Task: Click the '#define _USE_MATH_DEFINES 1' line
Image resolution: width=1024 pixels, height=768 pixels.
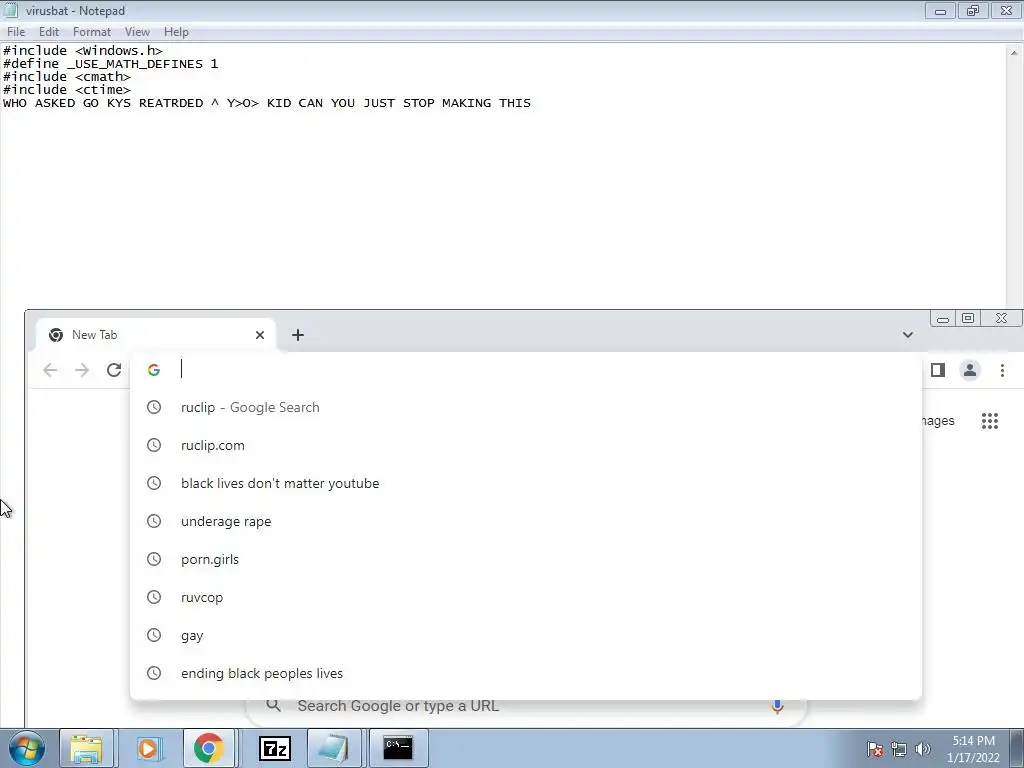Action: point(110,64)
